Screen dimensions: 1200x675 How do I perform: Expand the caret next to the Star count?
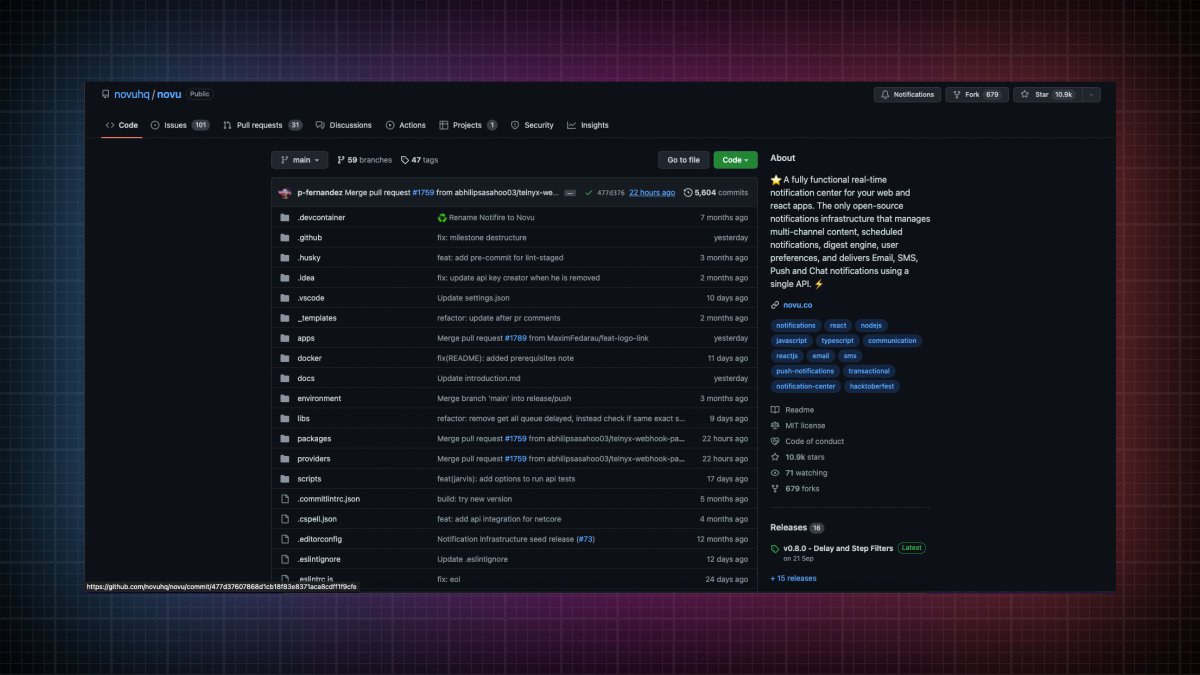(x=1092, y=94)
